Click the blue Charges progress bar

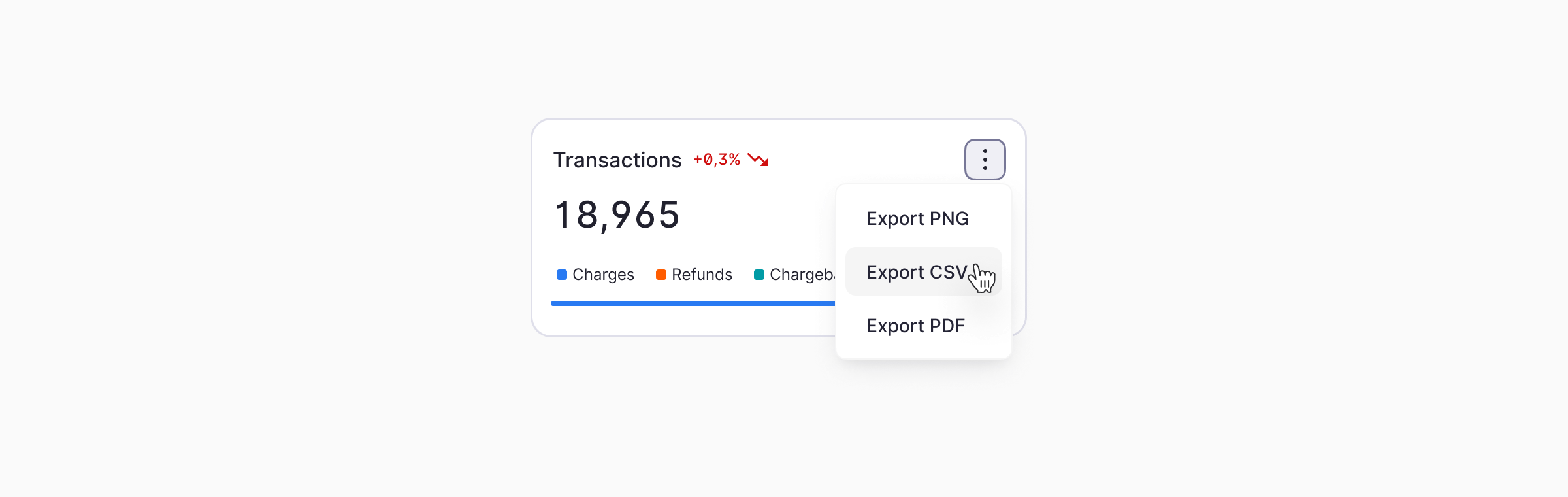693,303
